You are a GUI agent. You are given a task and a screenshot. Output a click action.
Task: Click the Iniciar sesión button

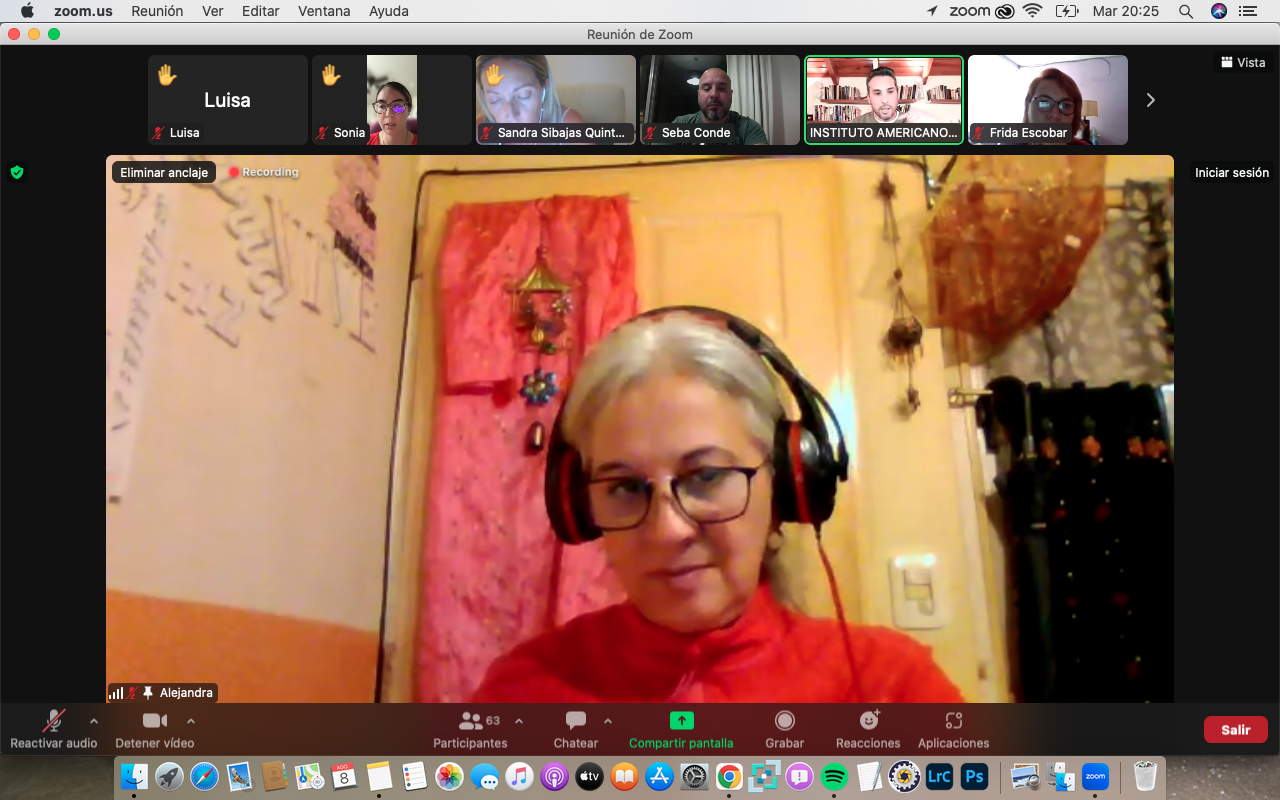pyautogui.click(x=1231, y=172)
